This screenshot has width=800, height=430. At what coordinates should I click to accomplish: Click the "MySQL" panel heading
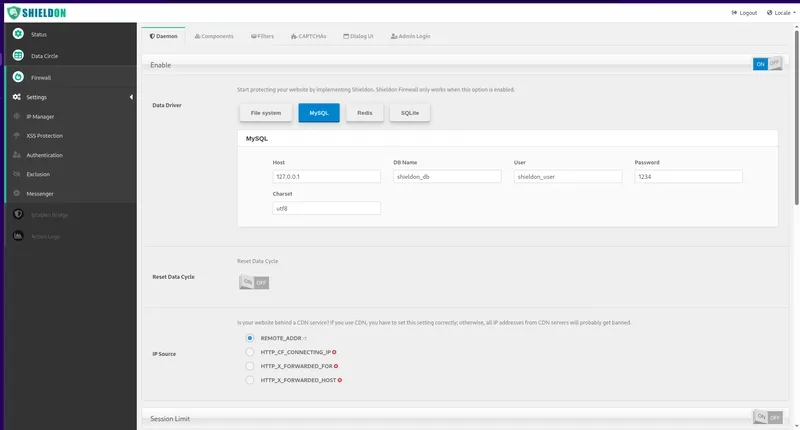257,138
